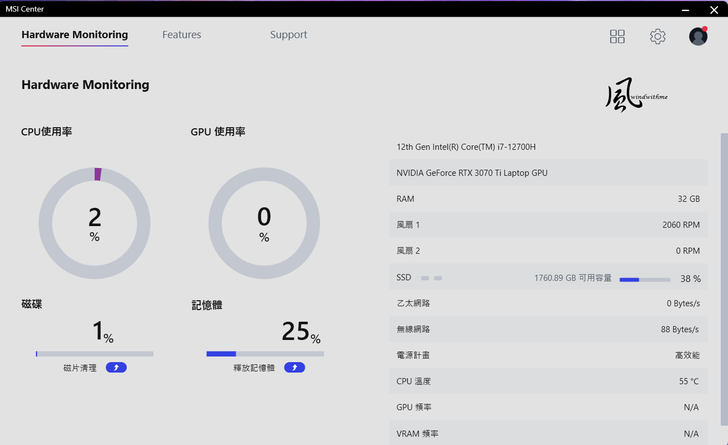Run the 磁片清理 disk cleanup button
Screen dimensions: 728x445
[116, 367]
